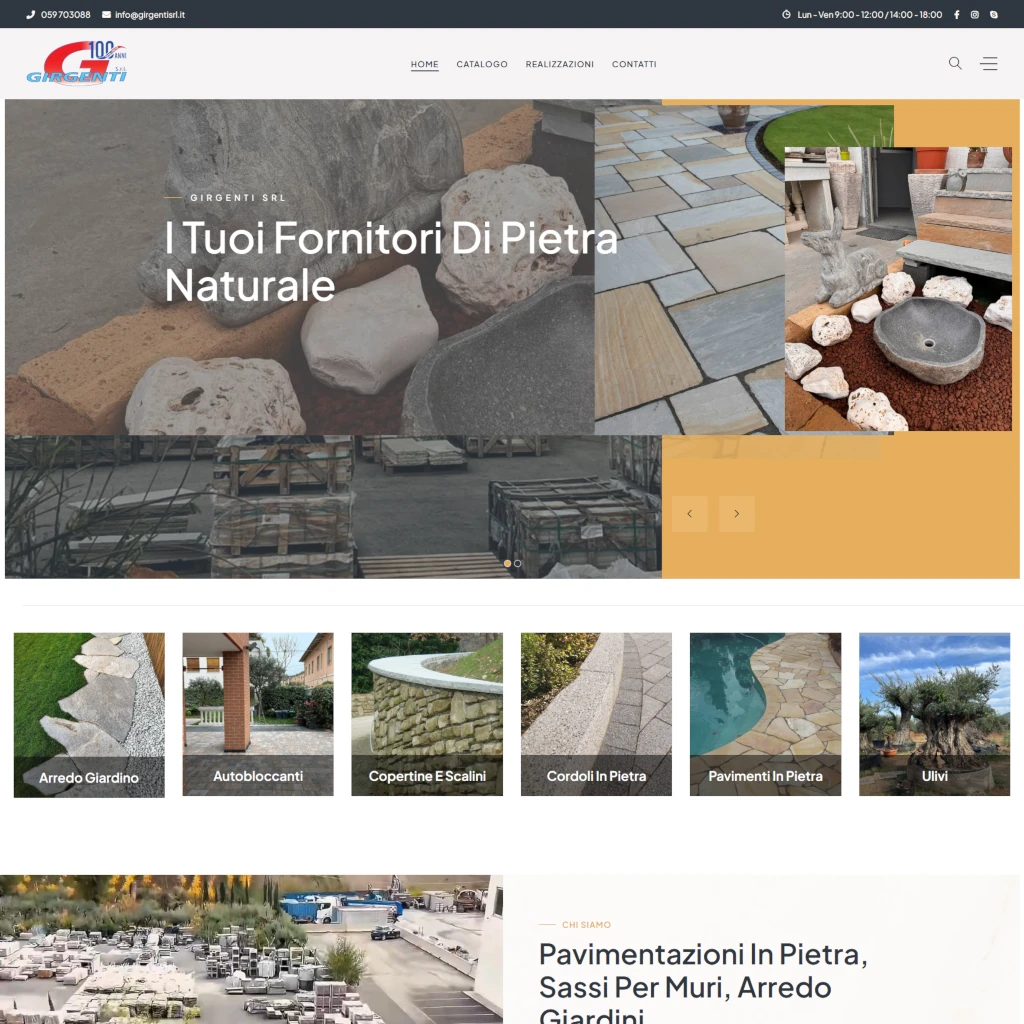Screen dimensions: 1024x1024
Task: Go to the Contatti page
Action: (634, 64)
